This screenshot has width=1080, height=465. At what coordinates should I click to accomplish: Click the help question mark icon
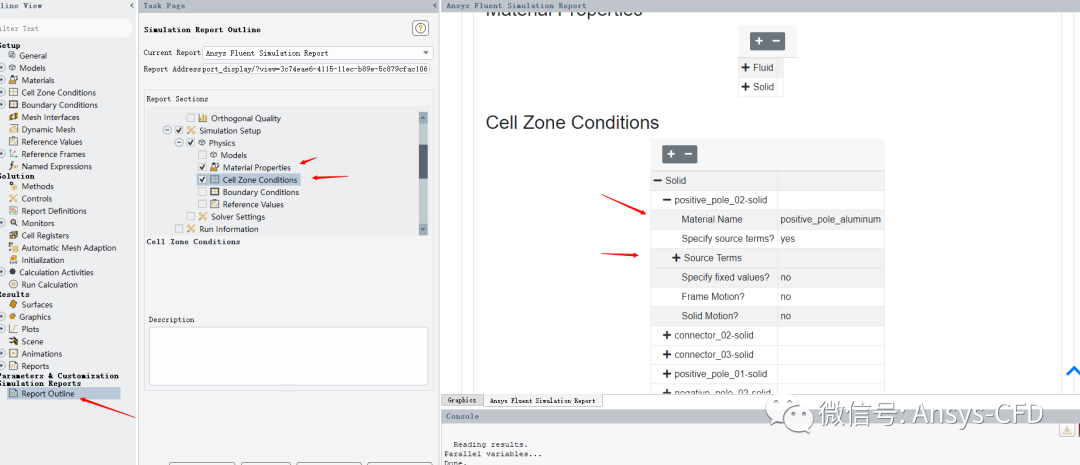tap(420, 28)
